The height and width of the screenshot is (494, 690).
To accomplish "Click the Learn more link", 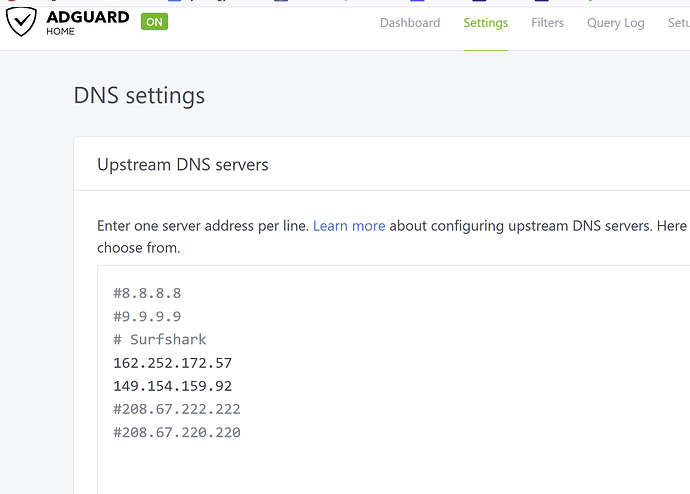I will point(348,226).
